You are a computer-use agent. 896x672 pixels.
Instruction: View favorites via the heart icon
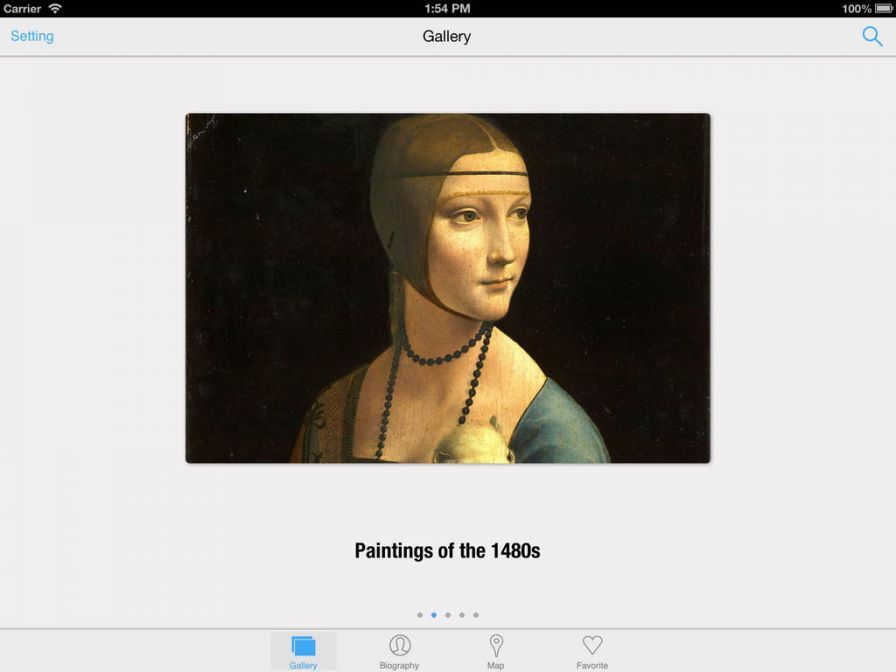(x=592, y=646)
